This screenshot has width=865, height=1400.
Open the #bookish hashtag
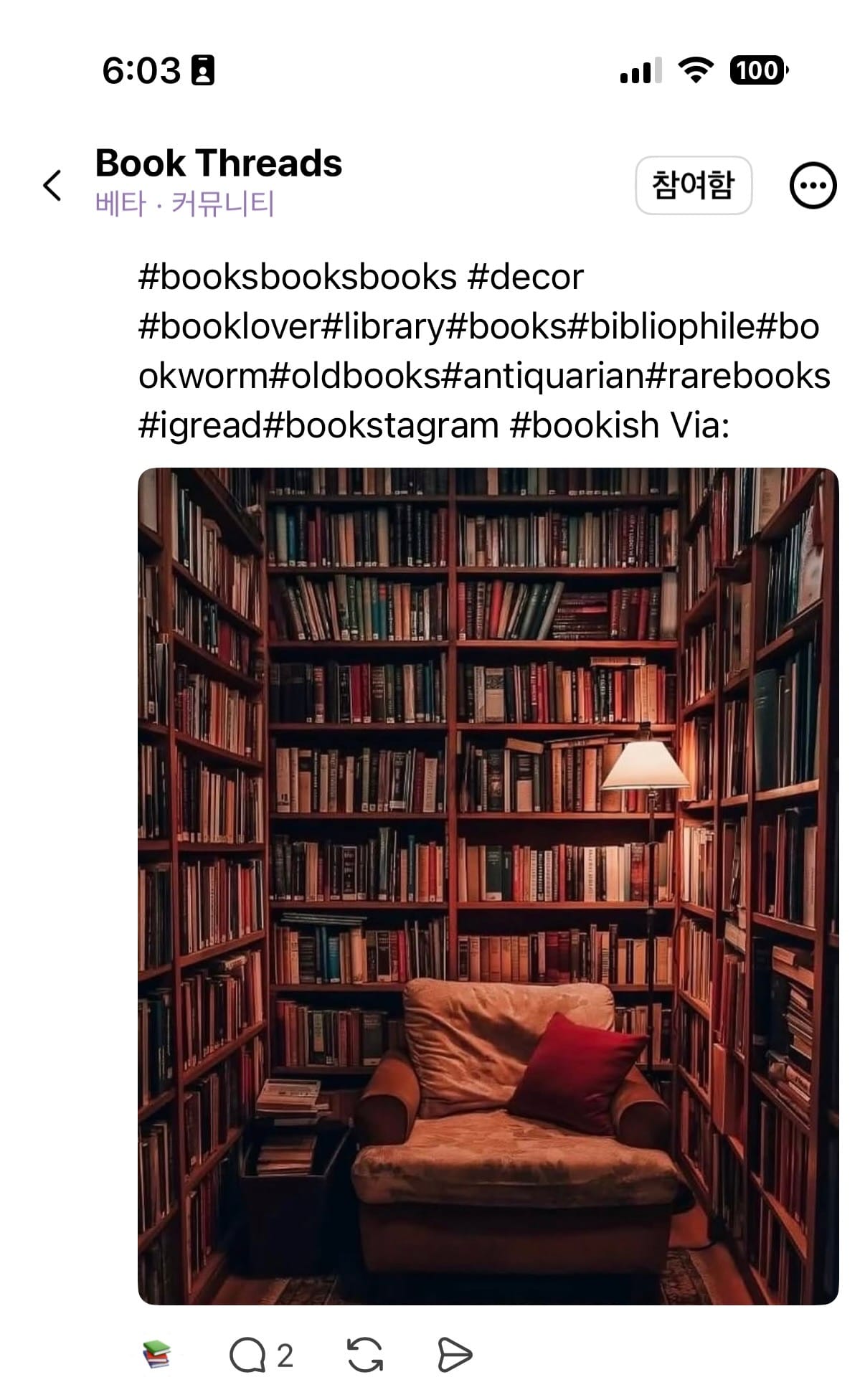coord(584,425)
